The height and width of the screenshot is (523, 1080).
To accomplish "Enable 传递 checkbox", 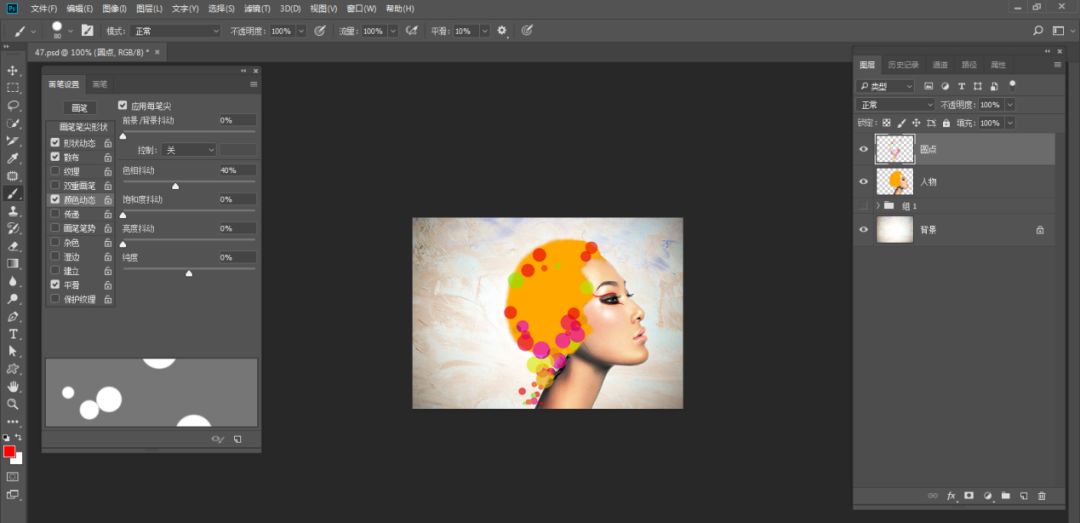I will coord(55,214).
